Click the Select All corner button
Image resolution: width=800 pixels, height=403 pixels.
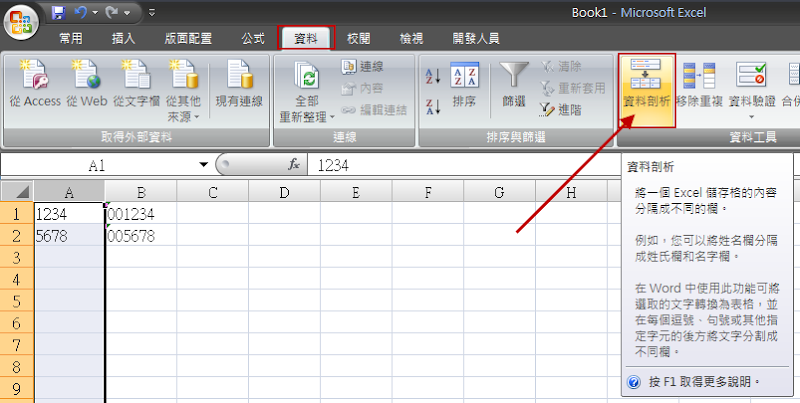tap(17, 191)
